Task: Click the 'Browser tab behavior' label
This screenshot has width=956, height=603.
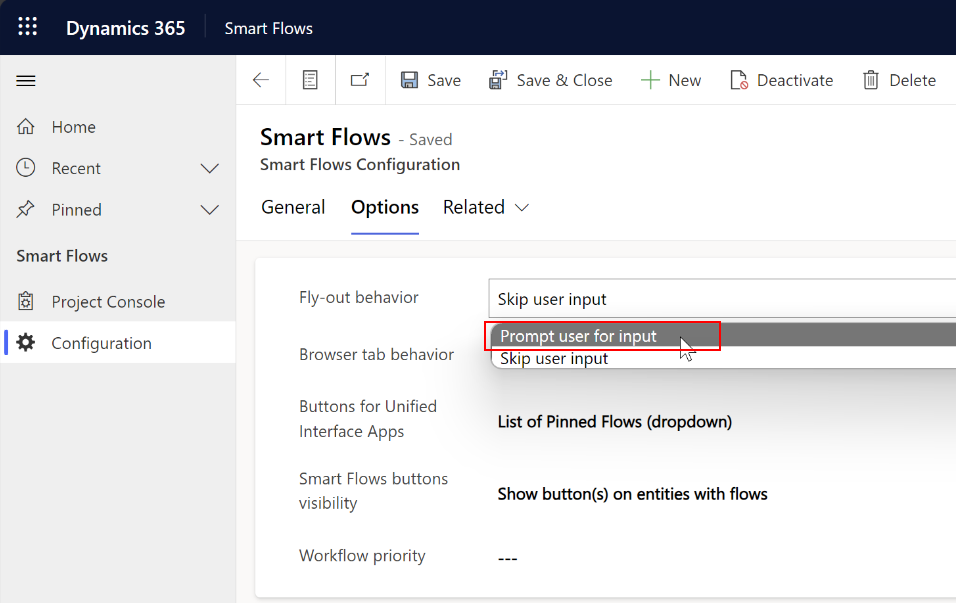Action: coord(376,354)
